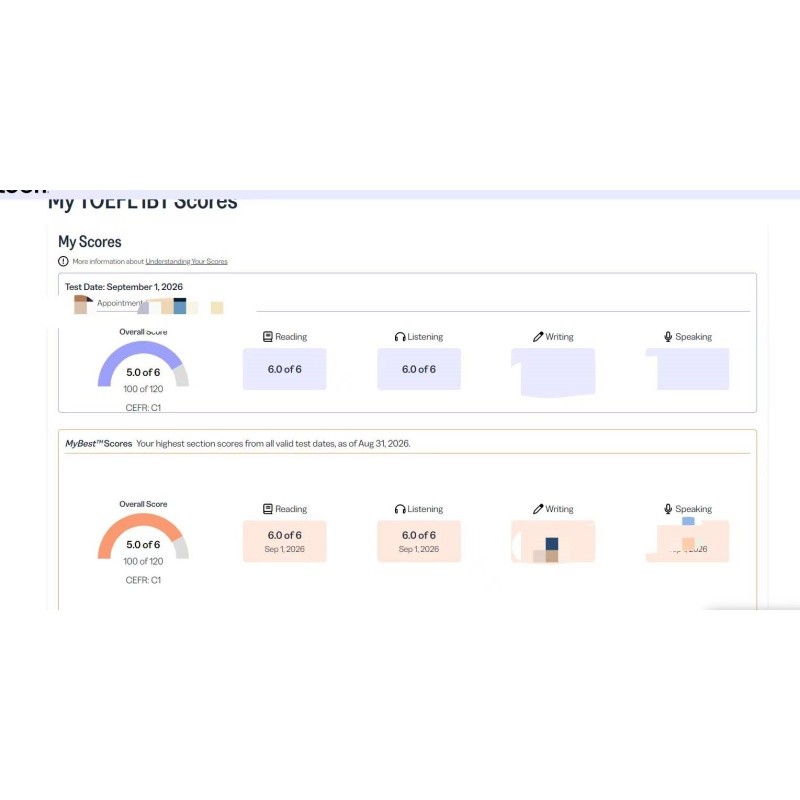
Task: Click the info icon beside More information
Action: point(63,261)
